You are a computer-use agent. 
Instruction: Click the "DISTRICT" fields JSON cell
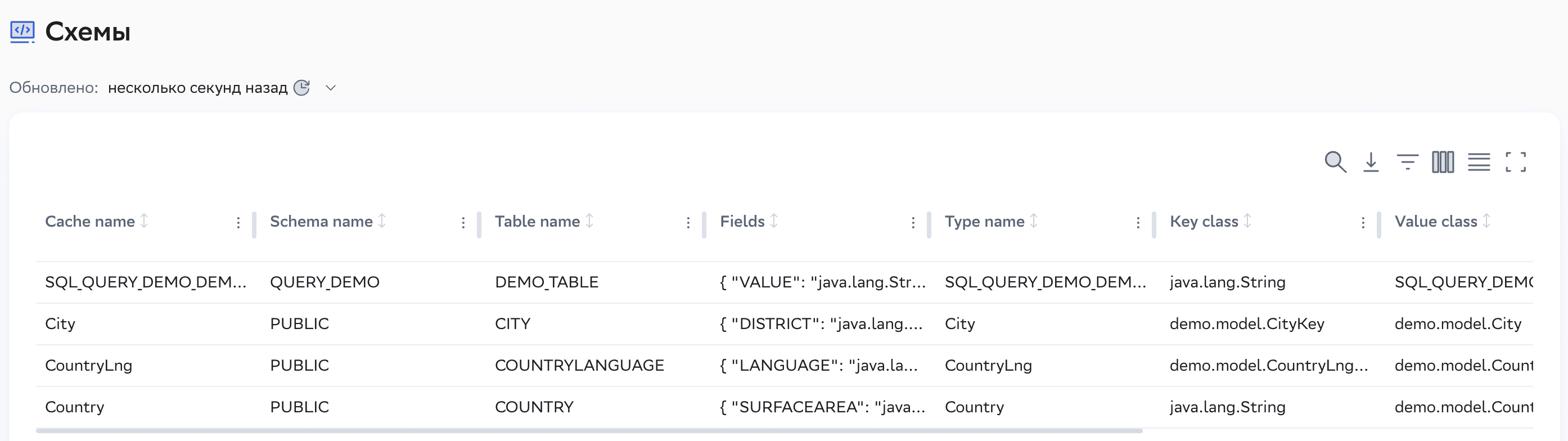pos(821,323)
